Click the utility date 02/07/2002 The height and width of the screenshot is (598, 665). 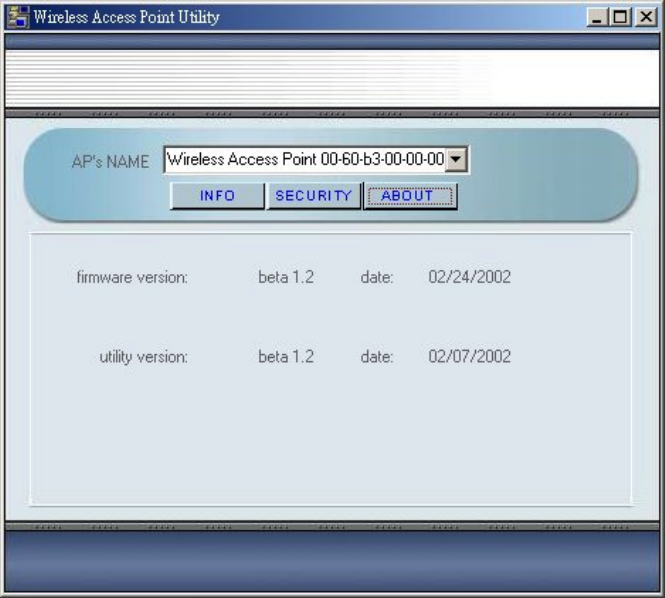[469, 357]
